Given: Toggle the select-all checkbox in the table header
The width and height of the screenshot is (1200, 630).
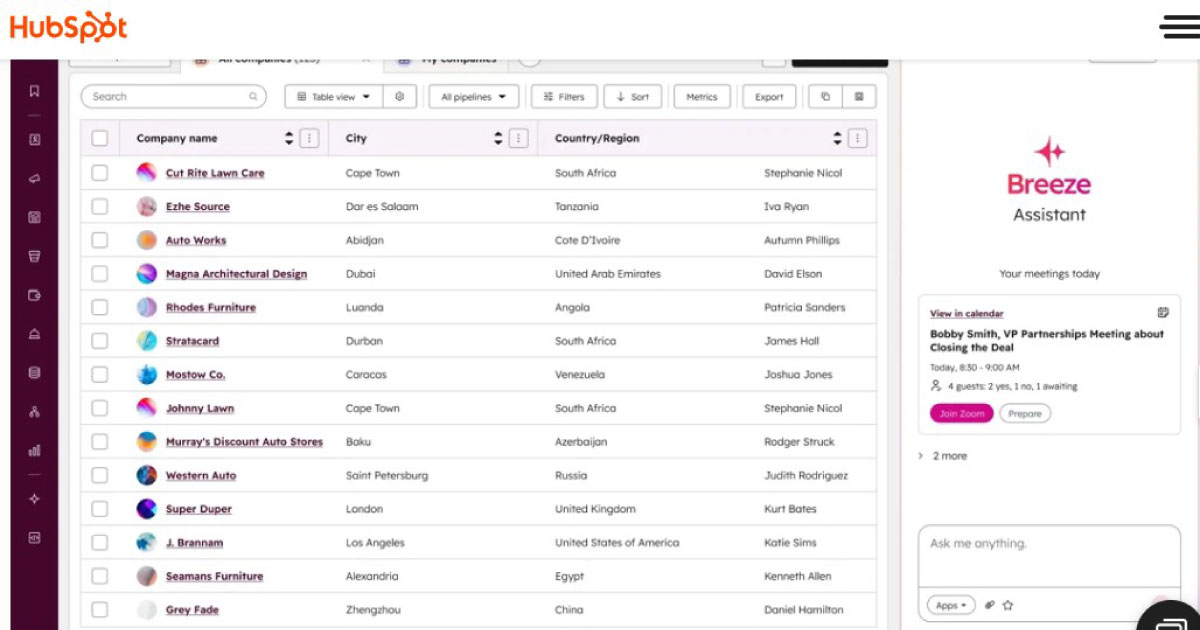Looking at the screenshot, I should pyautogui.click(x=100, y=139).
